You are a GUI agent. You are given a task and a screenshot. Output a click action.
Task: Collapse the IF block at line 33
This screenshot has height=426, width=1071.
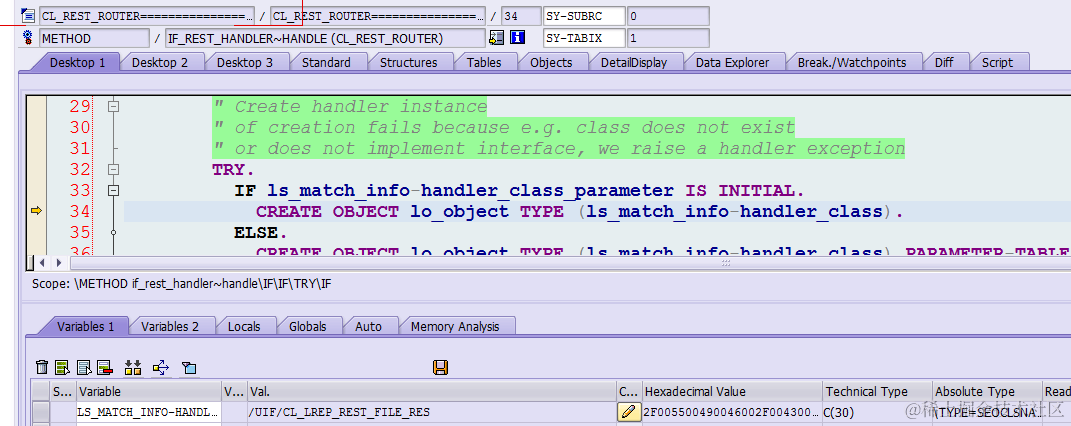point(113,190)
